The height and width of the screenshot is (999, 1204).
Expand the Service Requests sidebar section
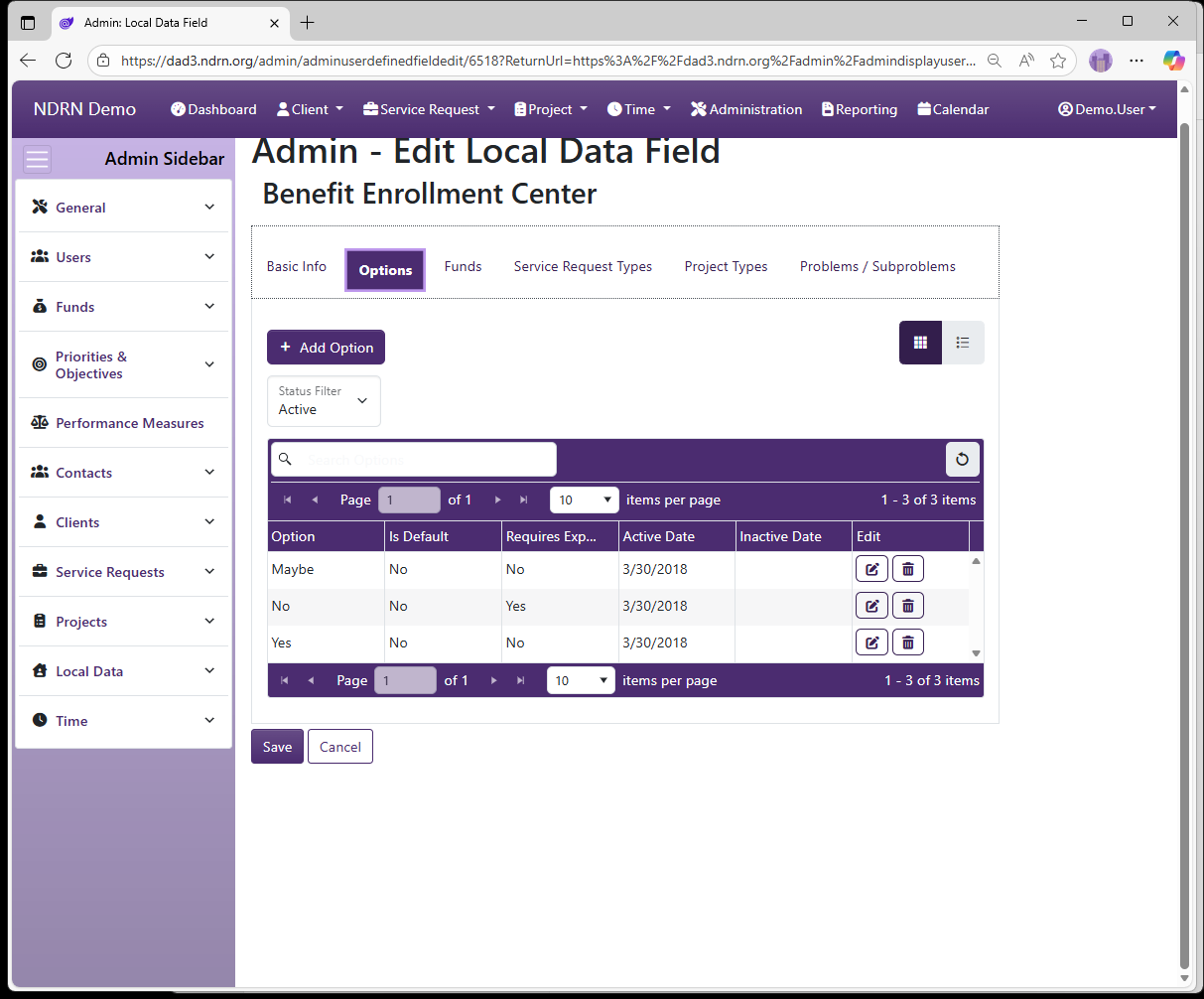point(124,572)
